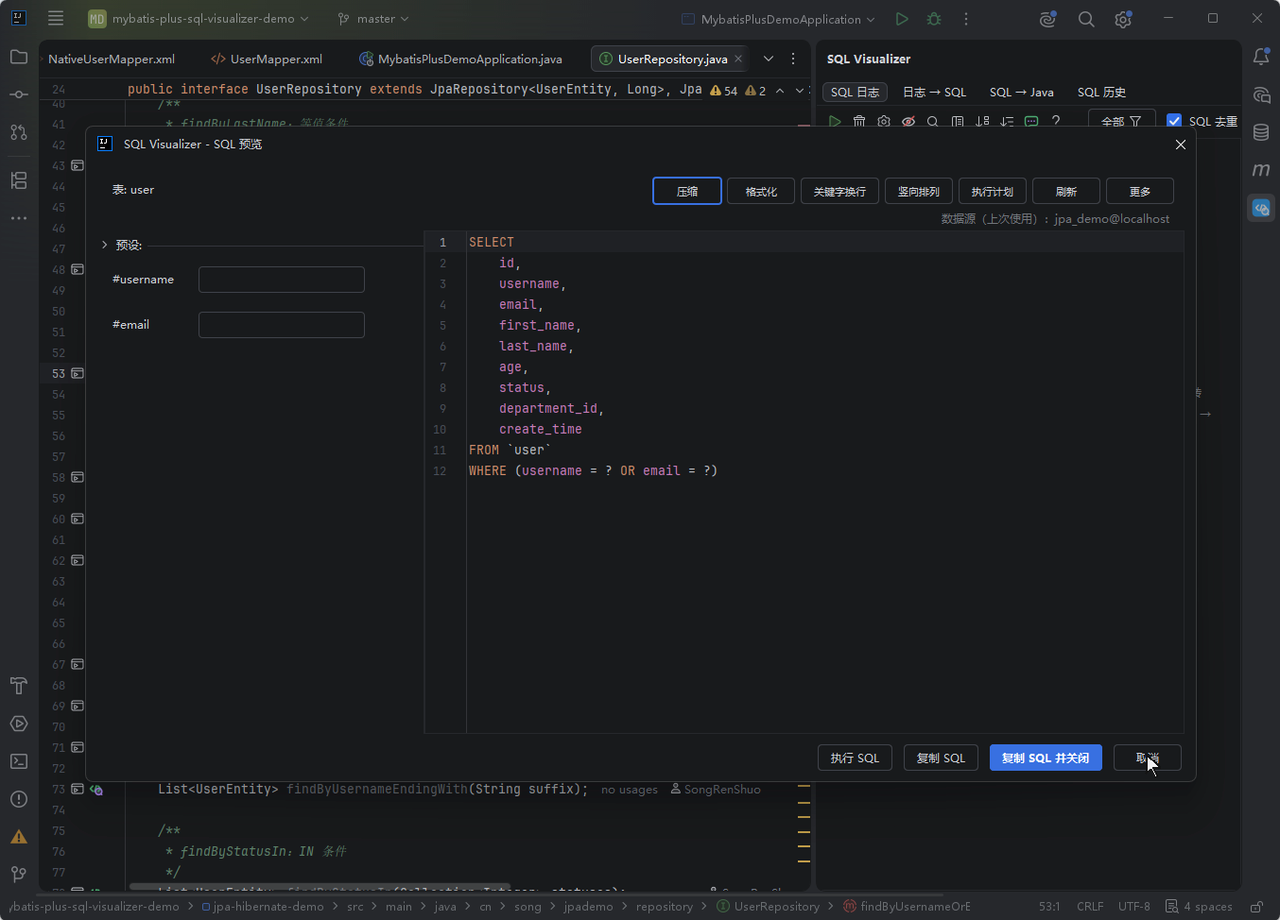Screen dimensions: 1280x920
Task: Open the mybatis-plus-sql-visualizer-demo project dropdown
Action: click(x=198, y=19)
